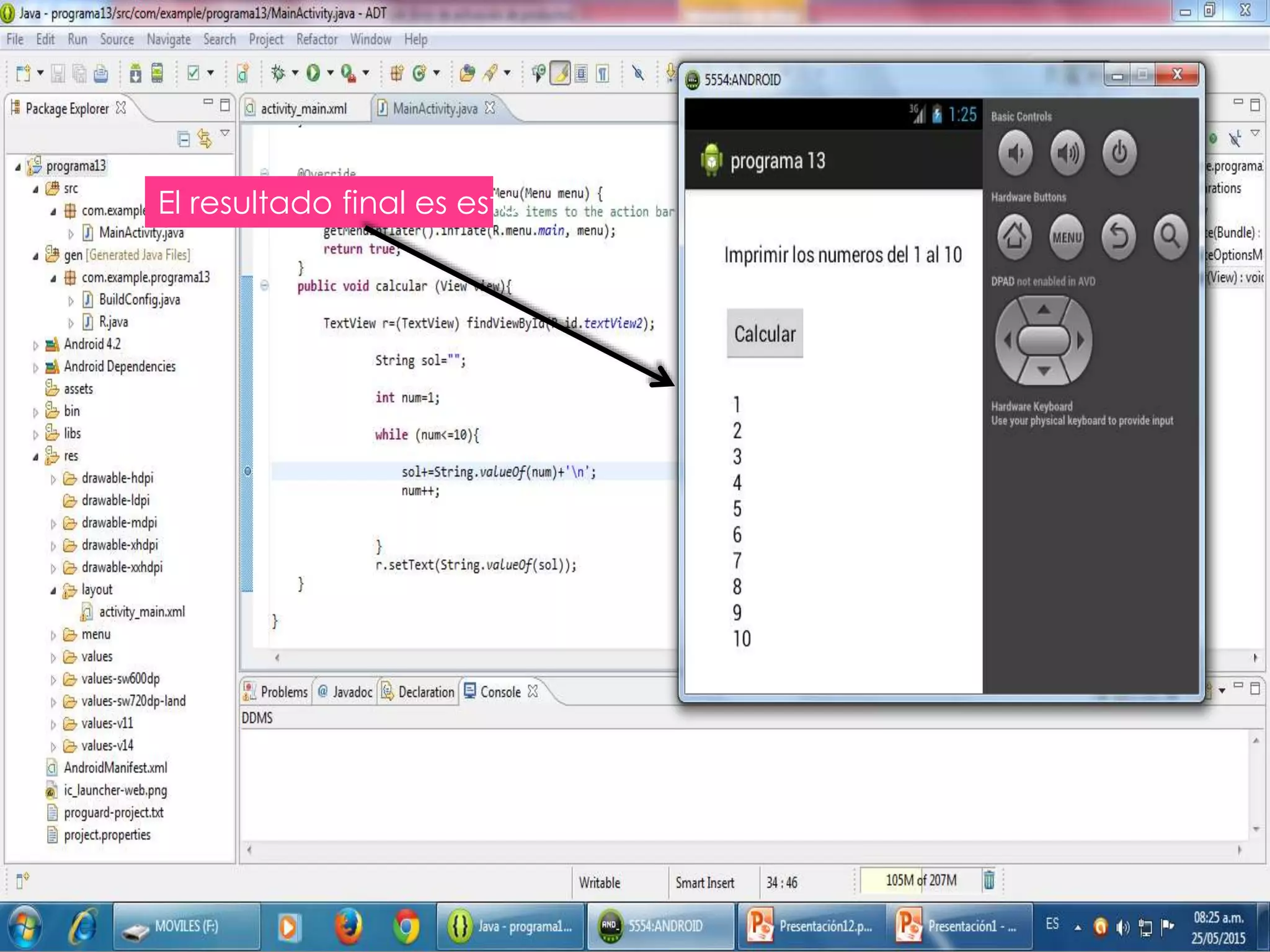Click the Debug bug toolbar icon
This screenshot has width=1270, height=952.
278,73
